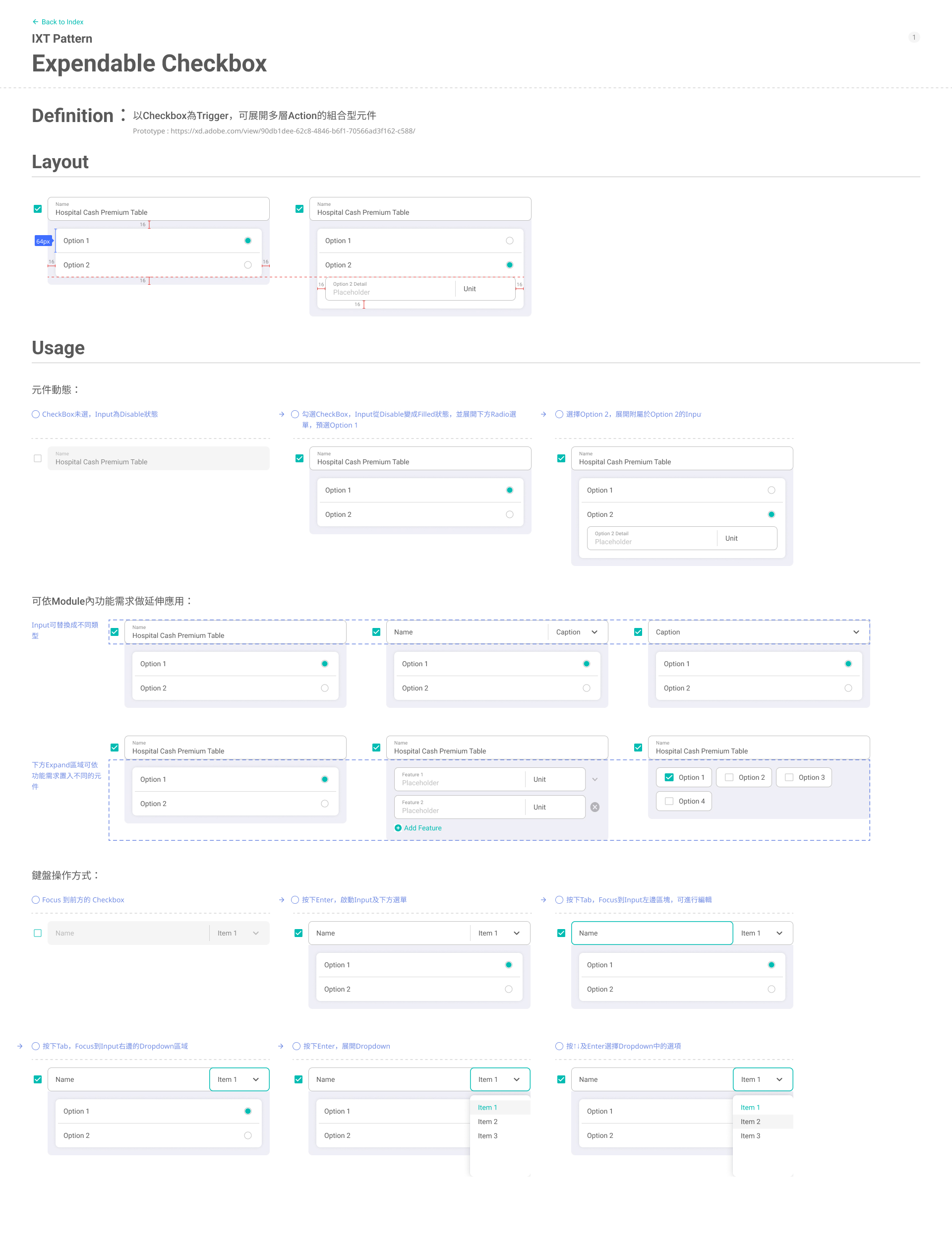Viewport: 952px width, 1252px height.
Task: Choose Item 3 in the open dropdown list
Action: click(487, 1136)
